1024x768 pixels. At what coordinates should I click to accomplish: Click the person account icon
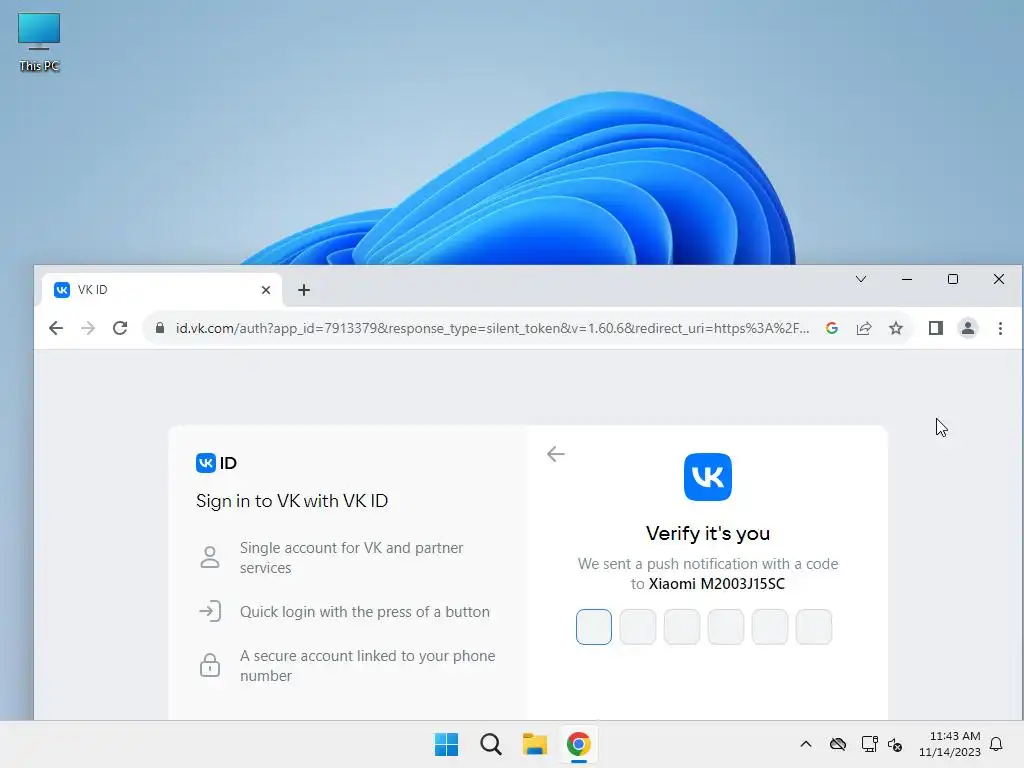[210, 557]
